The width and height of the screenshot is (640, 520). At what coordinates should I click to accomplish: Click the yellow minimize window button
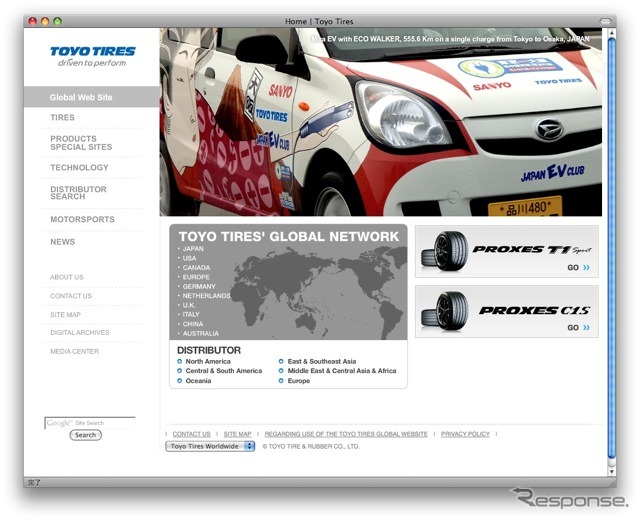pyautogui.click(x=45, y=21)
